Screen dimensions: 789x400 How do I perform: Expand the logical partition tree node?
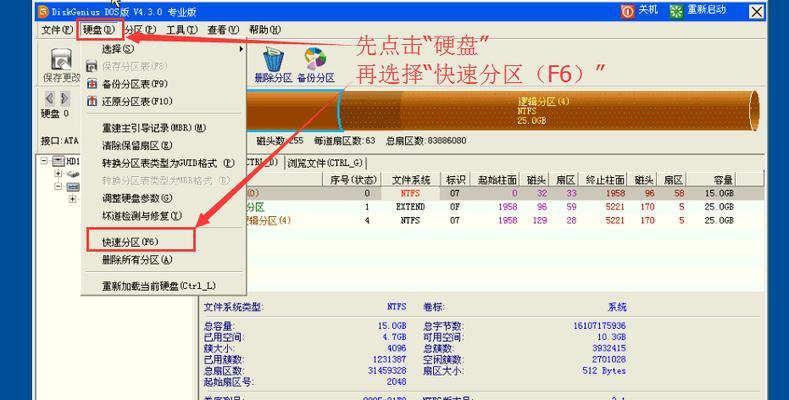tap(72, 199)
